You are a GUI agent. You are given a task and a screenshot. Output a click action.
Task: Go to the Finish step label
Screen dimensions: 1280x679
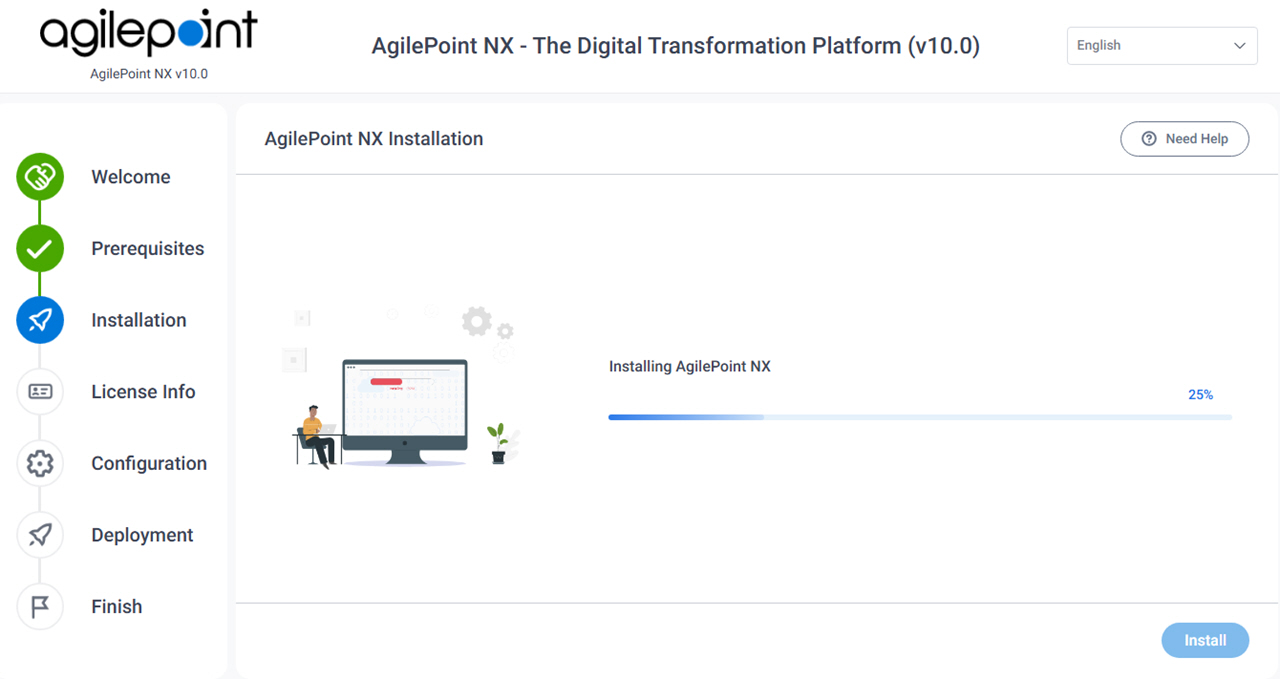[x=117, y=607]
